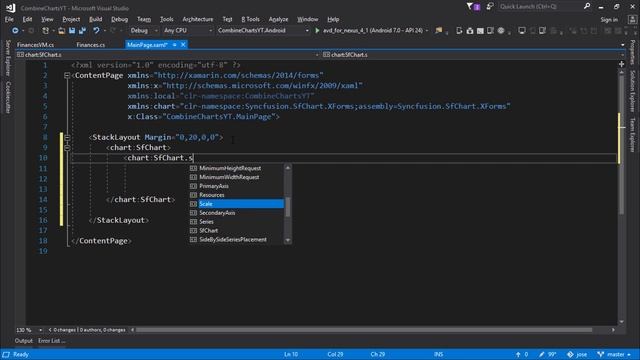Viewport: 640px width, 360px height.
Task: Click the Open File folder icon
Action: [61, 31]
